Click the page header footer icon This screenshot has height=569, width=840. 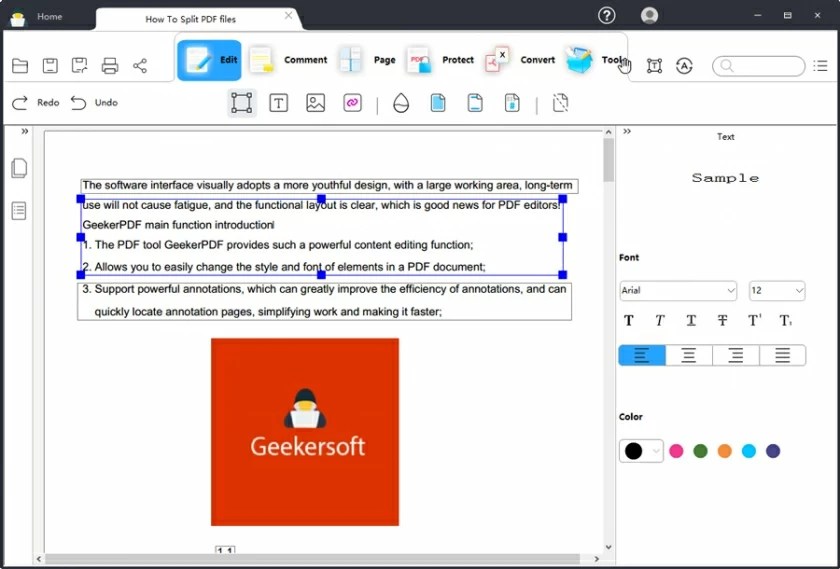coord(475,103)
